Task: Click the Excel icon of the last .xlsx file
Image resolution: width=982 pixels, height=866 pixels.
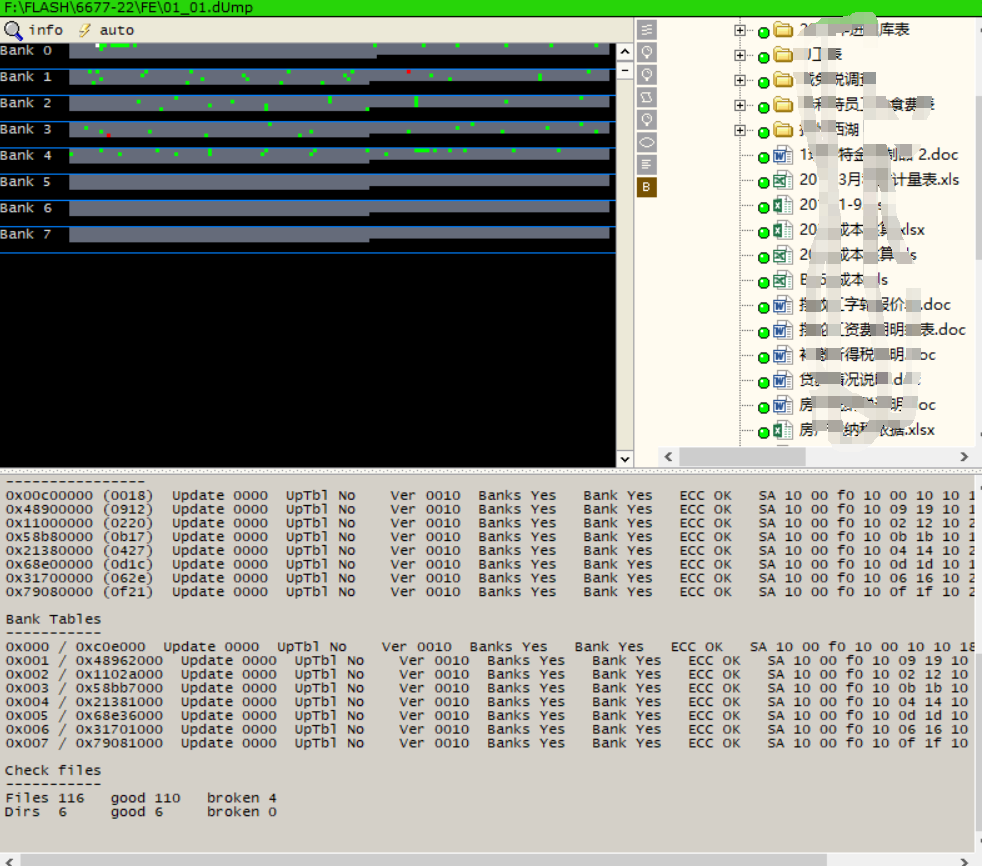Action: (x=782, y=430)
